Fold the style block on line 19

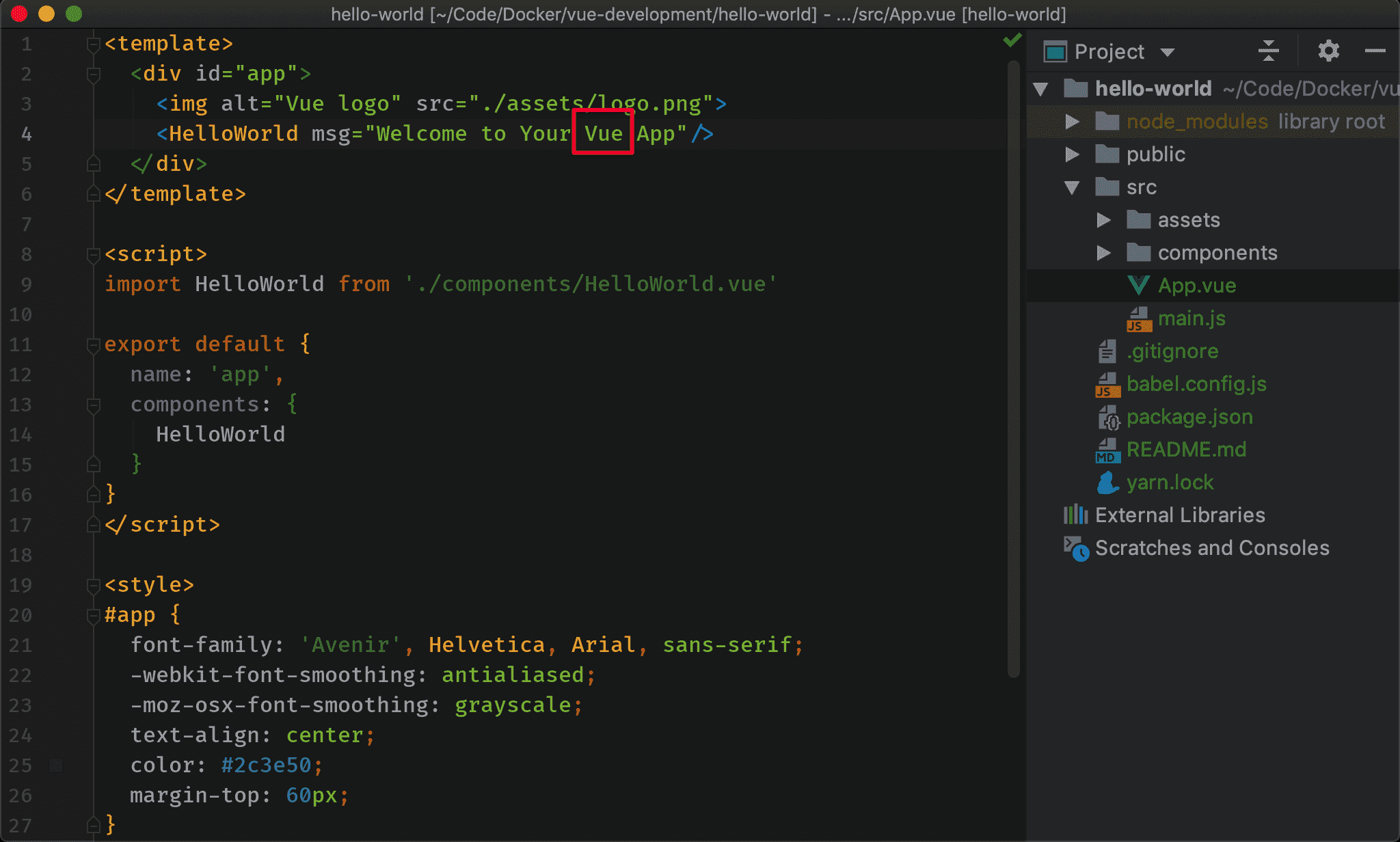94,586
